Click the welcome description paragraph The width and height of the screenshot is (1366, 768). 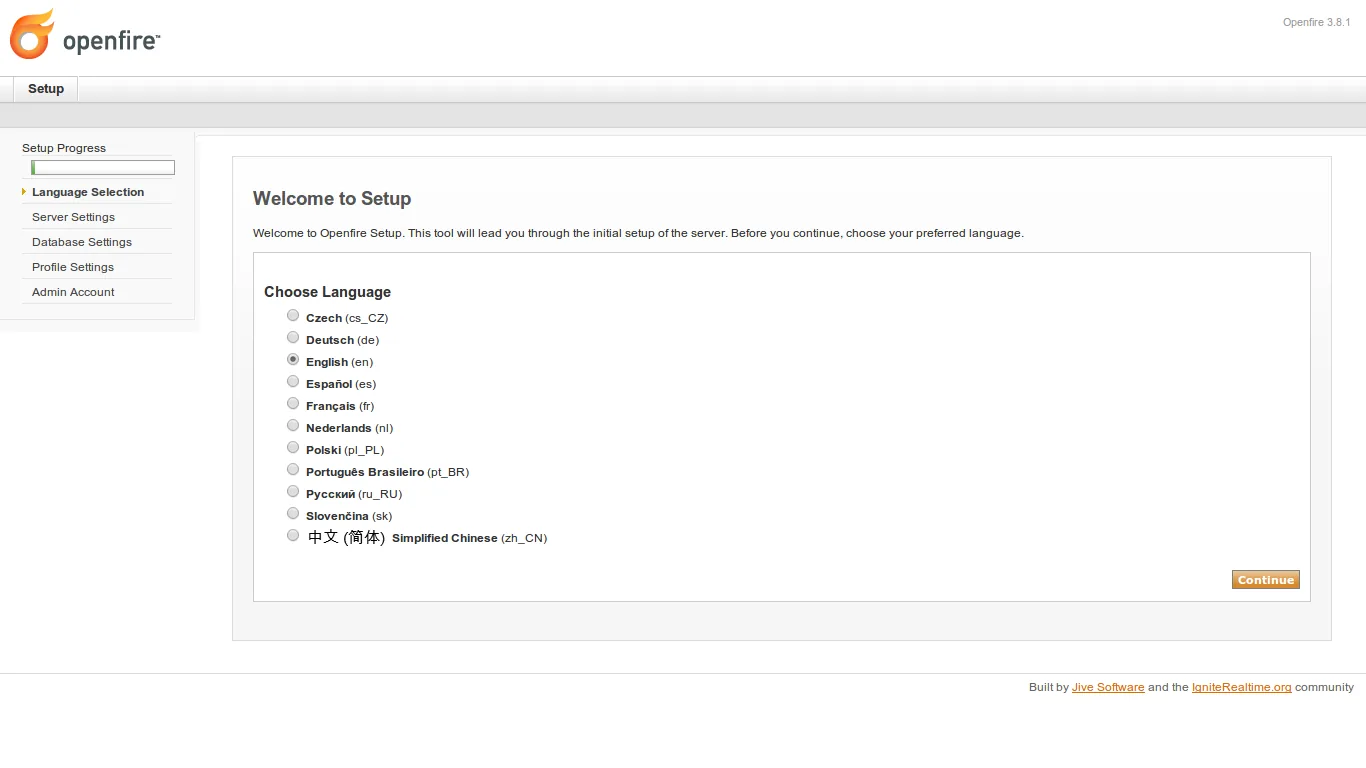tap(638, 233)
